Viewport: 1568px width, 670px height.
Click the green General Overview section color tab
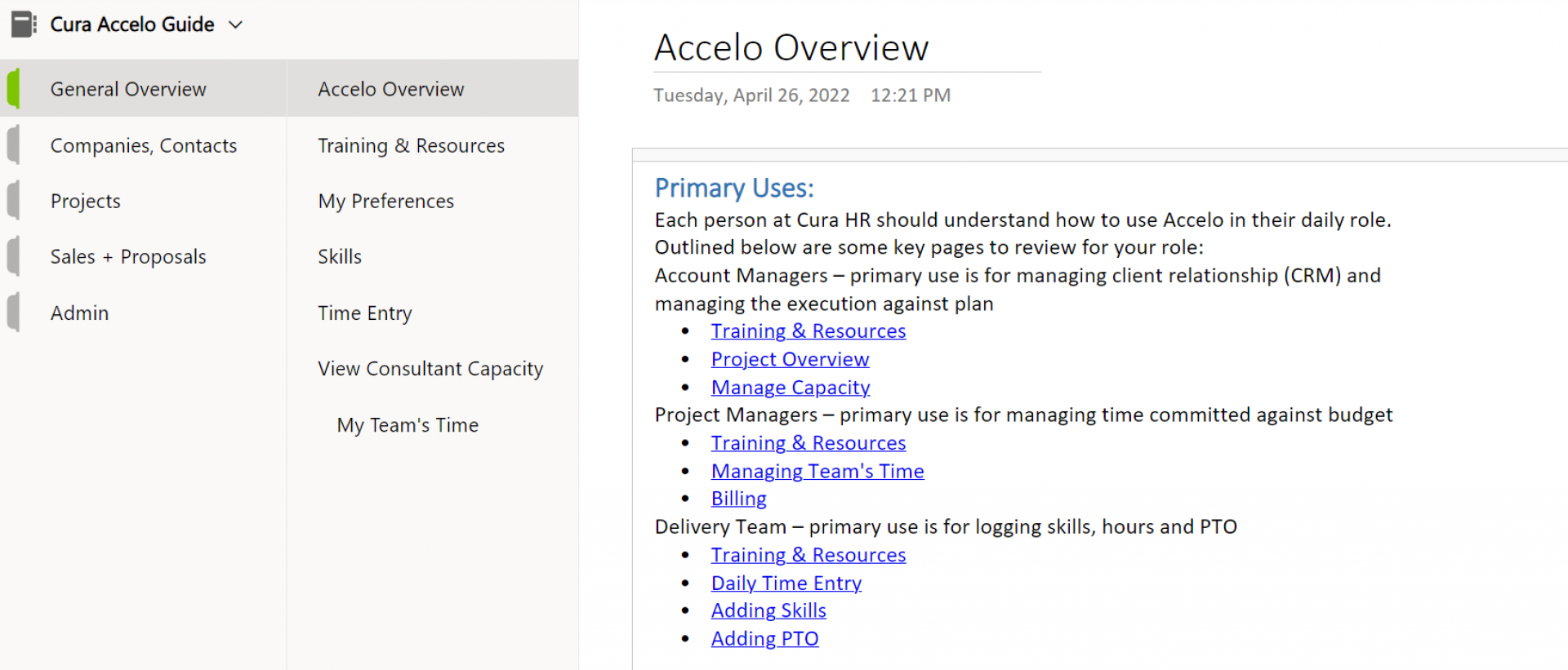pyautogui.click(x=13, y=89)
